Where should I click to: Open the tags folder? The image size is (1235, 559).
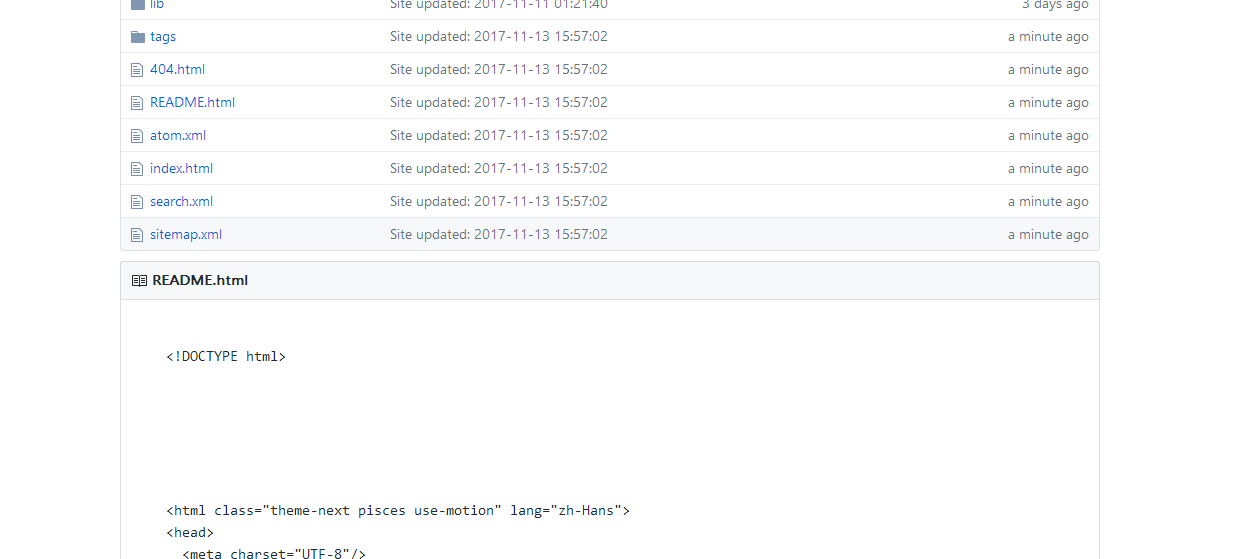pyautogui.click(x=163, y=37)
